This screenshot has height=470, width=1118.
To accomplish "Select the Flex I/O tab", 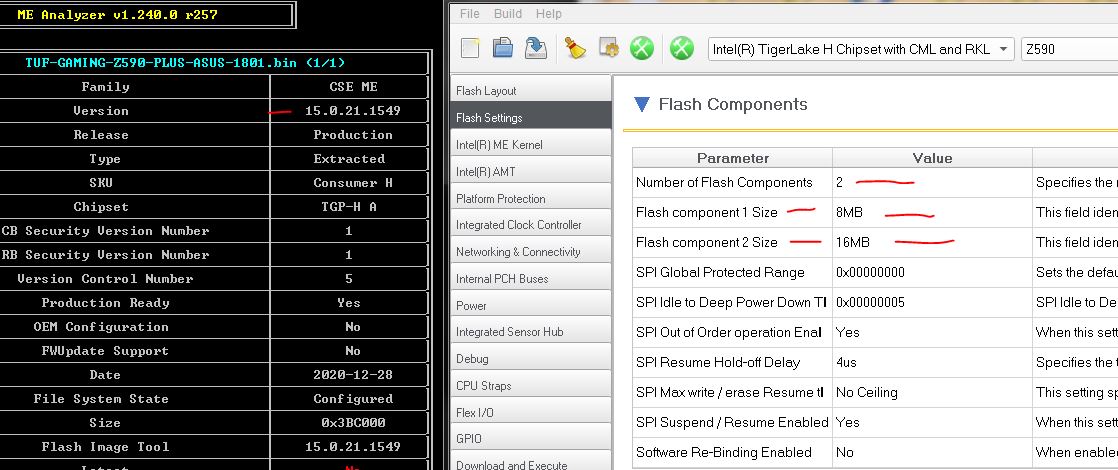I will (531, 412).
